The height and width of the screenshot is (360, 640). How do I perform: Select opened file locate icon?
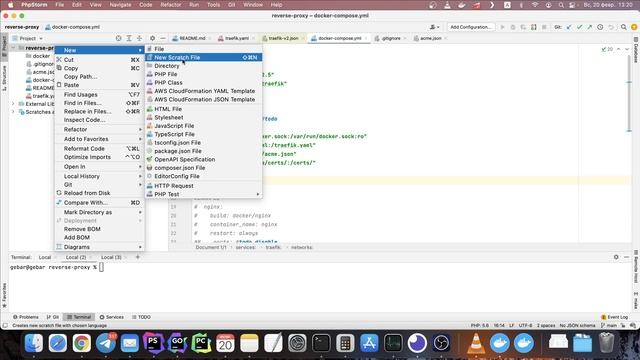pyautogui.click(x=118, y=38)
